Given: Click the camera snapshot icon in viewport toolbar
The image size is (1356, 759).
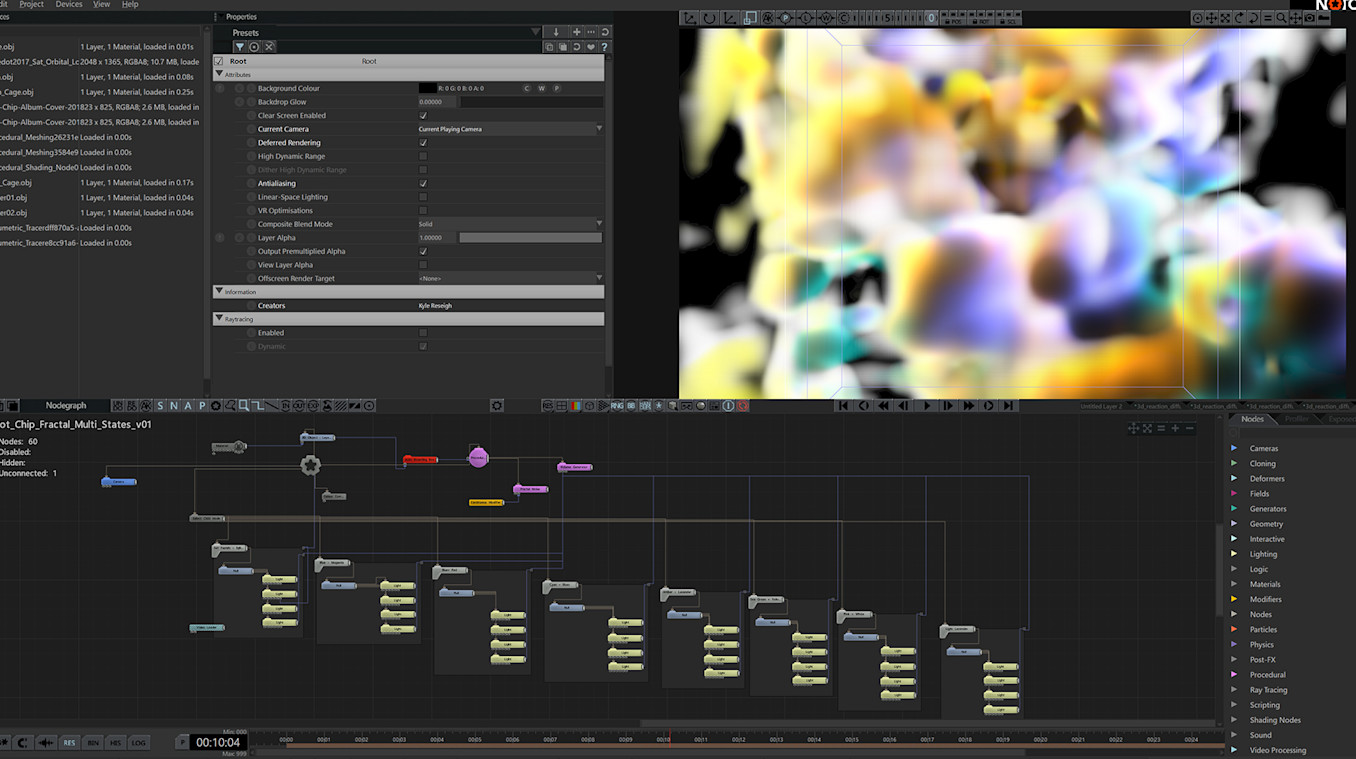Looking at the screenshot, I should point(1310,18).
